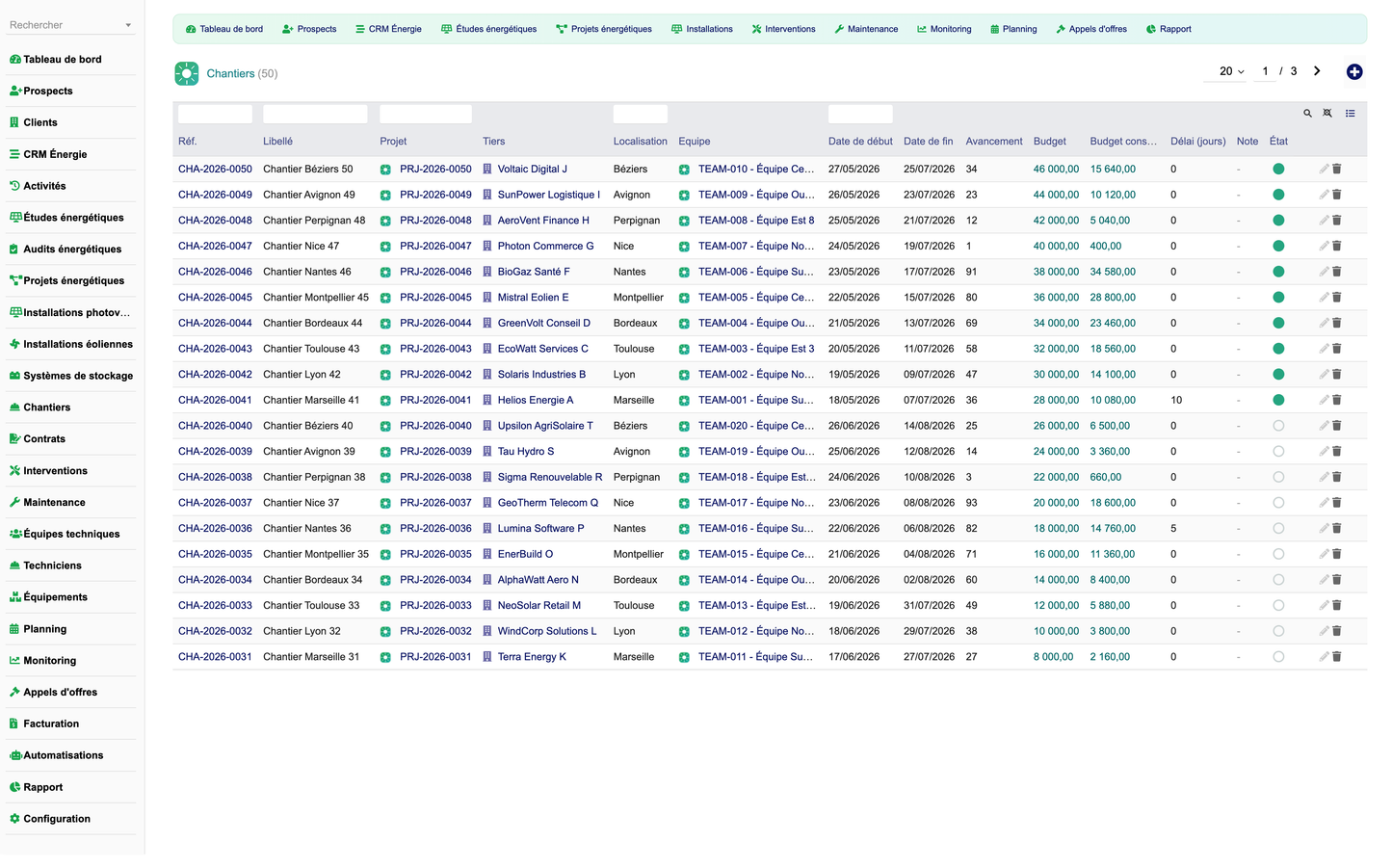Click the add new chantier plus icon

1353,72
